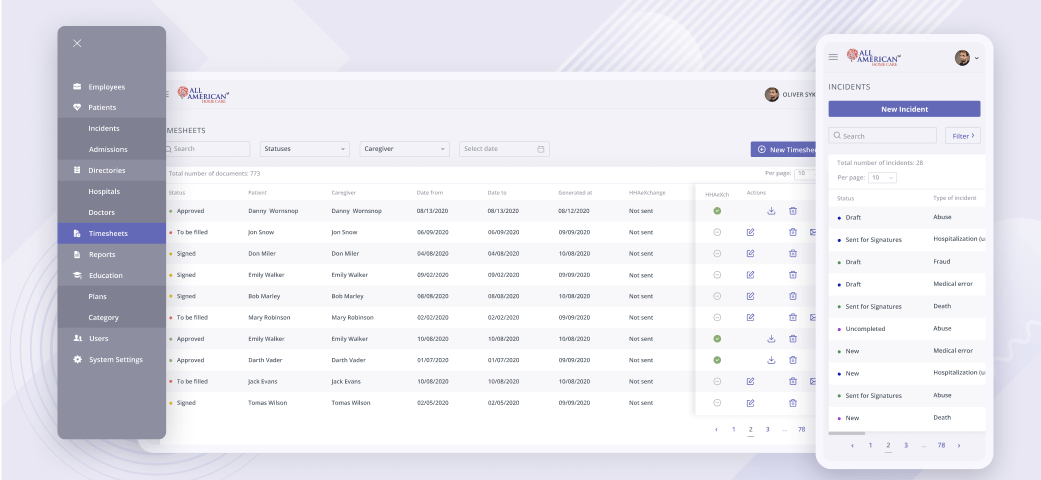The width and height of the screenshot is (1041, 480).
Task: Click the green HHAeXchange status for Danny Wornsnop
Action: tap(717, 211)
